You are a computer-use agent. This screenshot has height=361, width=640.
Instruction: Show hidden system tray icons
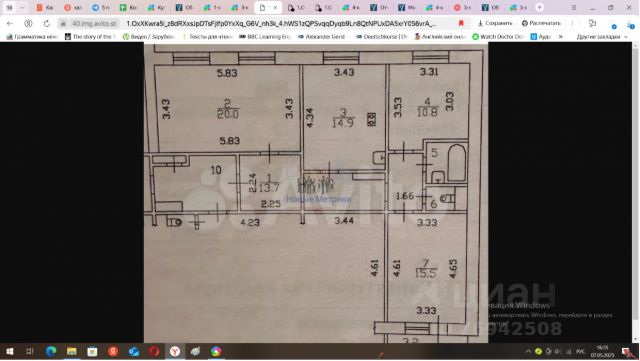(x=528, y=351)
